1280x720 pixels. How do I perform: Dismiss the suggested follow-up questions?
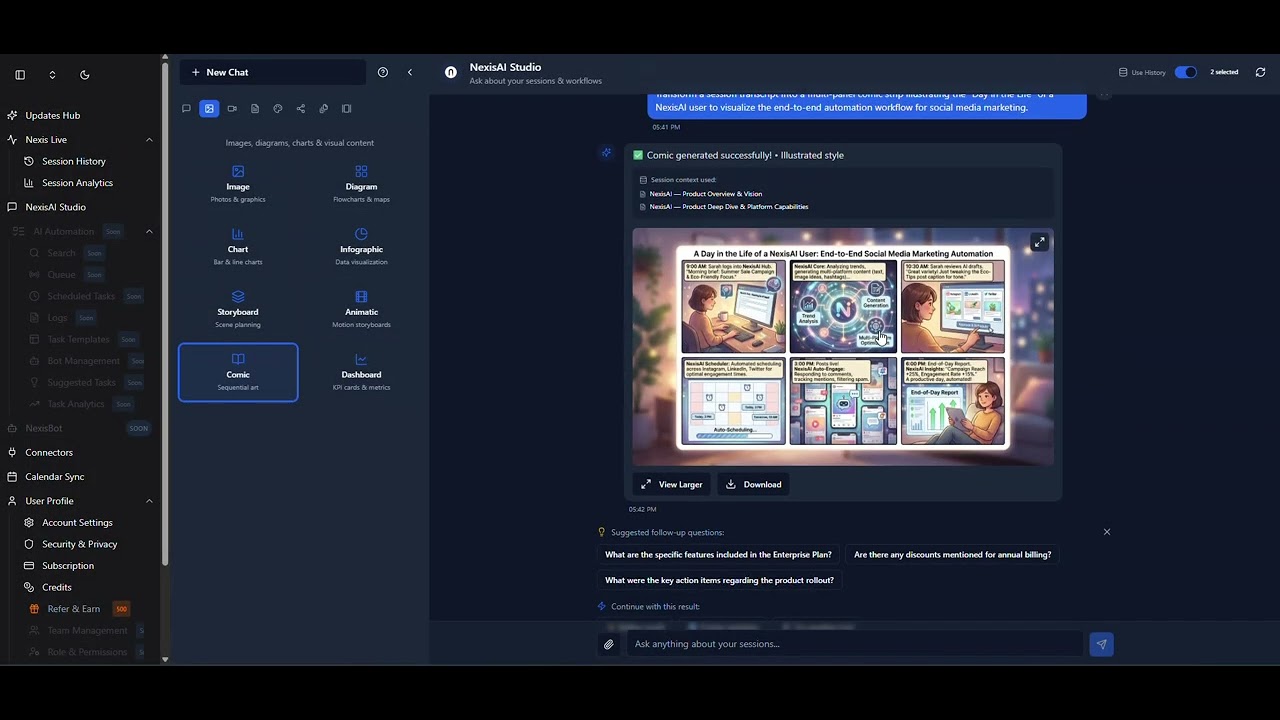(1107, 532)
